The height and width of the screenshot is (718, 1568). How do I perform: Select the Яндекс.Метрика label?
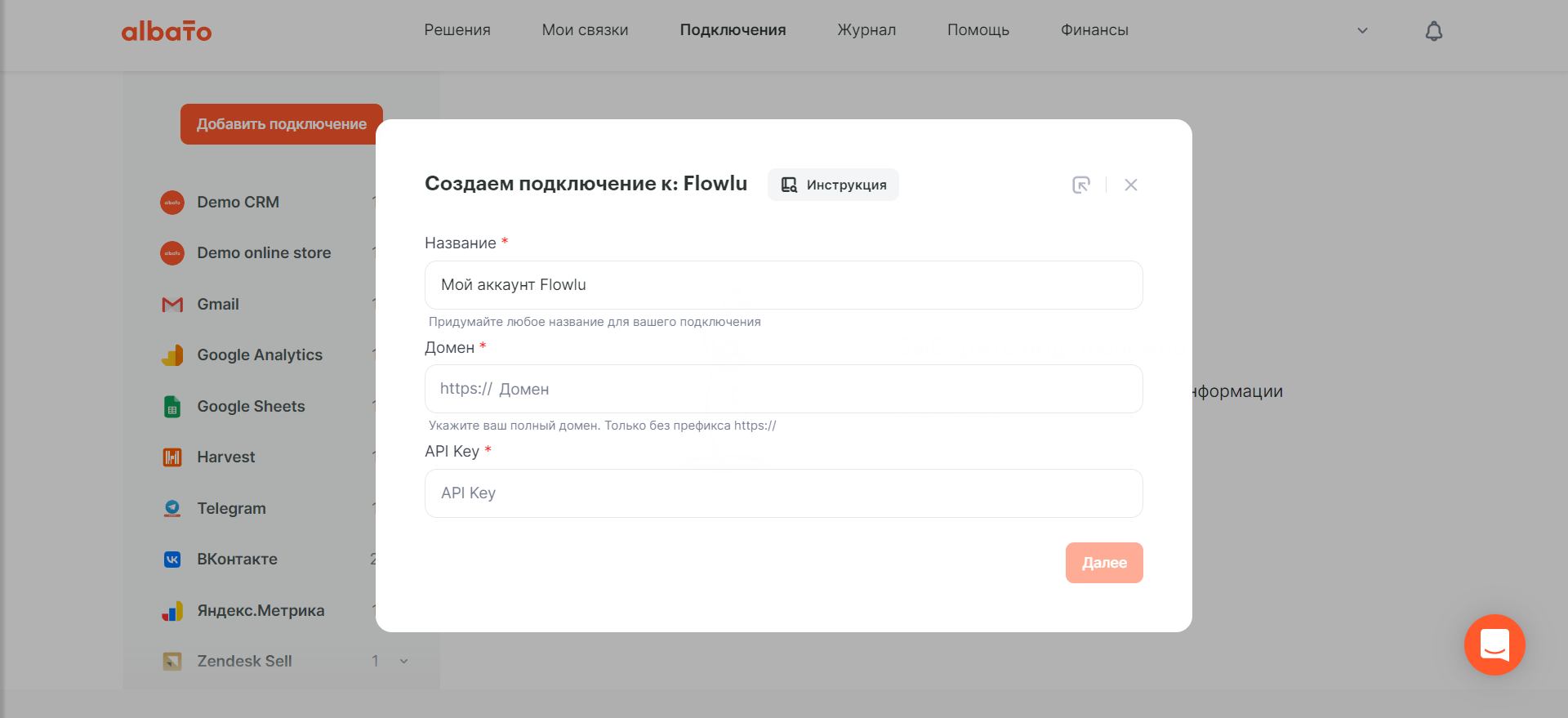coord(261,611)
